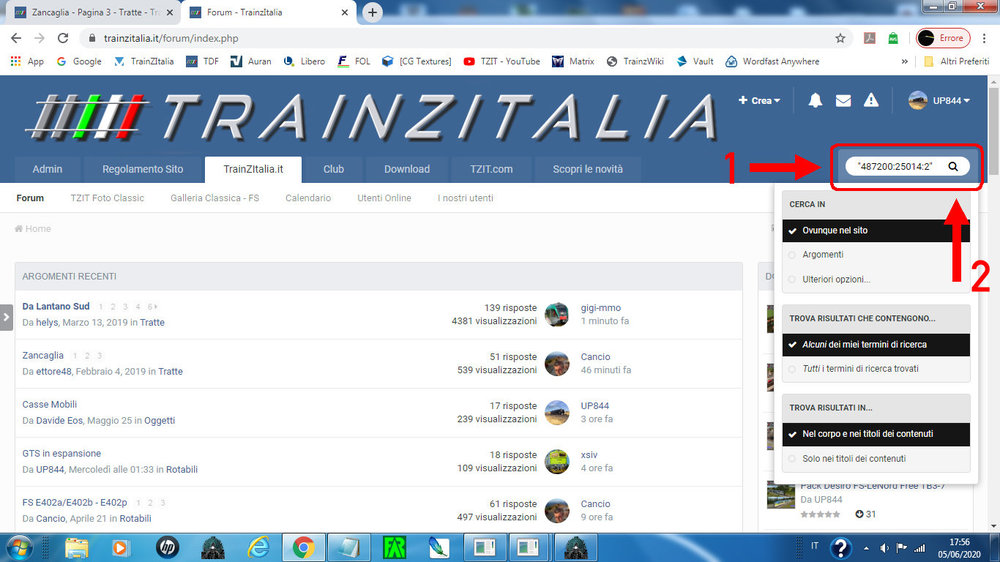Expand the '+ Crea' dropdown

[759, 100]
